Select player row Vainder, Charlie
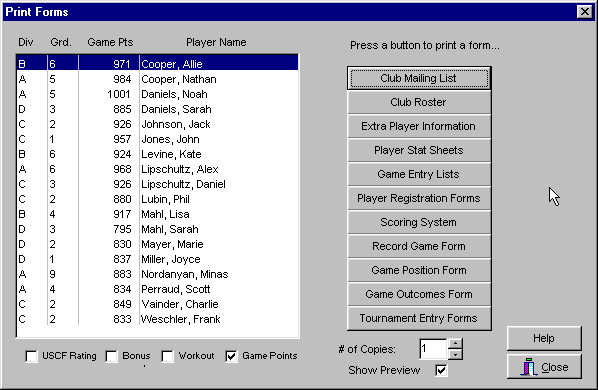The image size is (598, 390). point(157,304)
